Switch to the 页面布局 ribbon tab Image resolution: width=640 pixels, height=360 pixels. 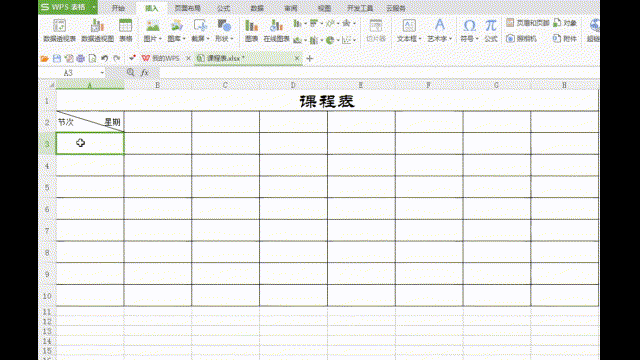click(x=188, y=8)
